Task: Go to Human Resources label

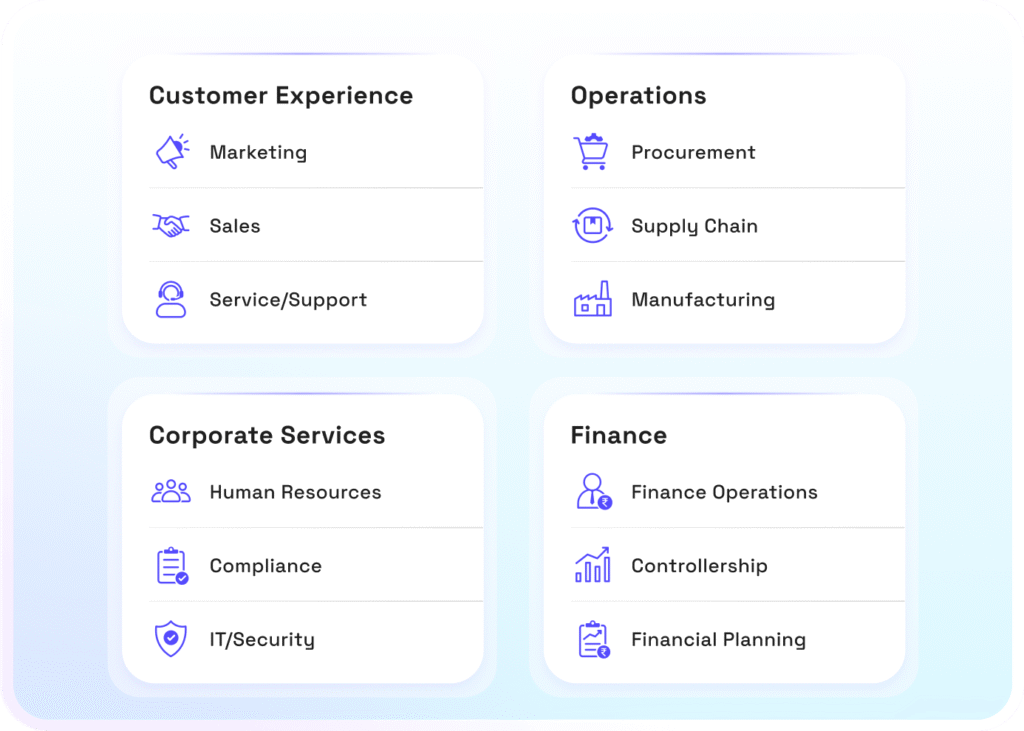Action: tap(295, 493)
